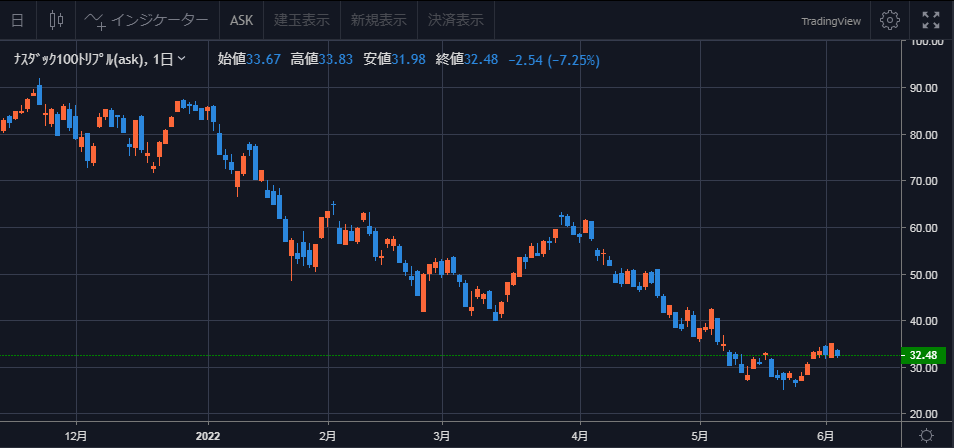This screenshot has width=954, height=448.
Task: Click the -2.54 (-7.25%) change value
Action: 554,60
